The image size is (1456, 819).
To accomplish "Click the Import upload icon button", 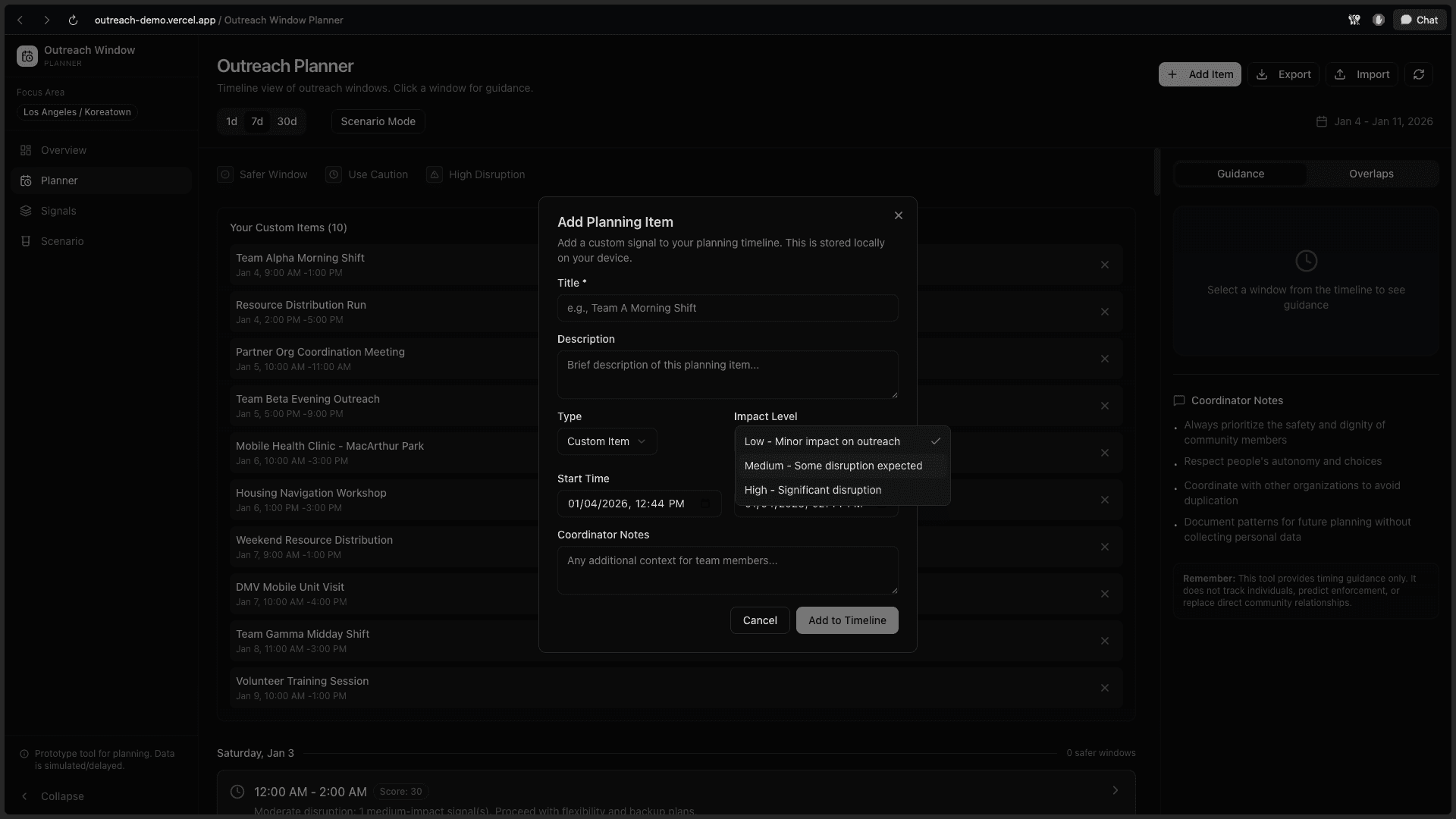I will coord(1362,74).
